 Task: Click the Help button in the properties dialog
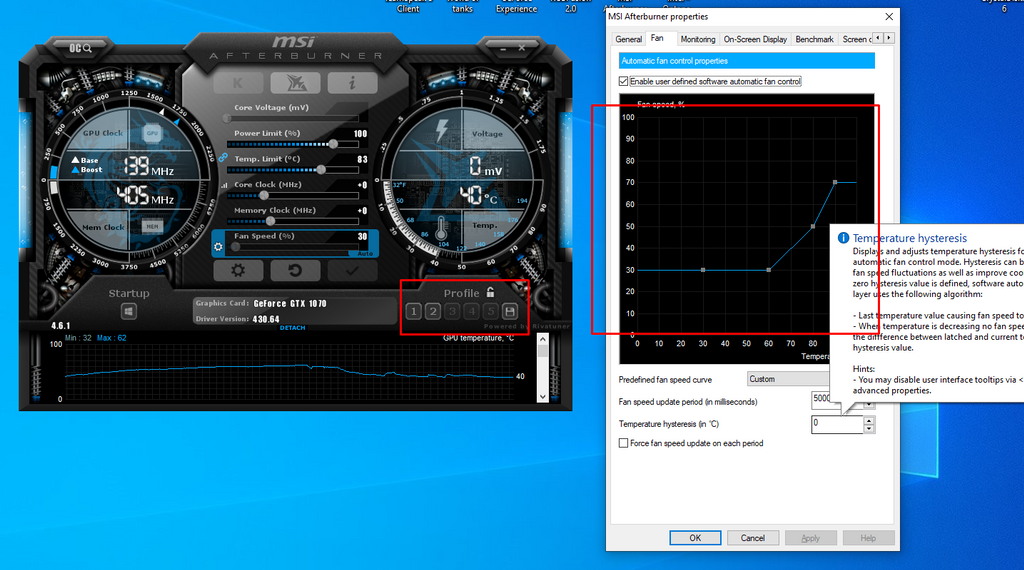[x=868, y=538]
